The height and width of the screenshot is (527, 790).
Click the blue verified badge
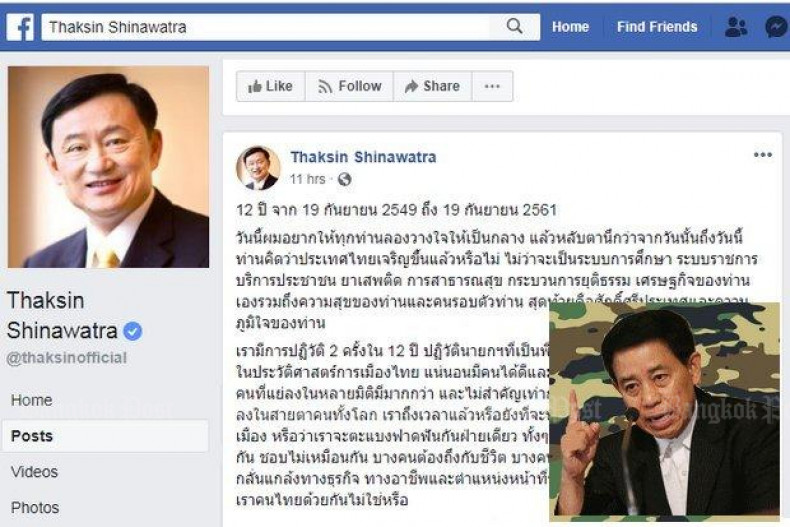tap(133, 331)
